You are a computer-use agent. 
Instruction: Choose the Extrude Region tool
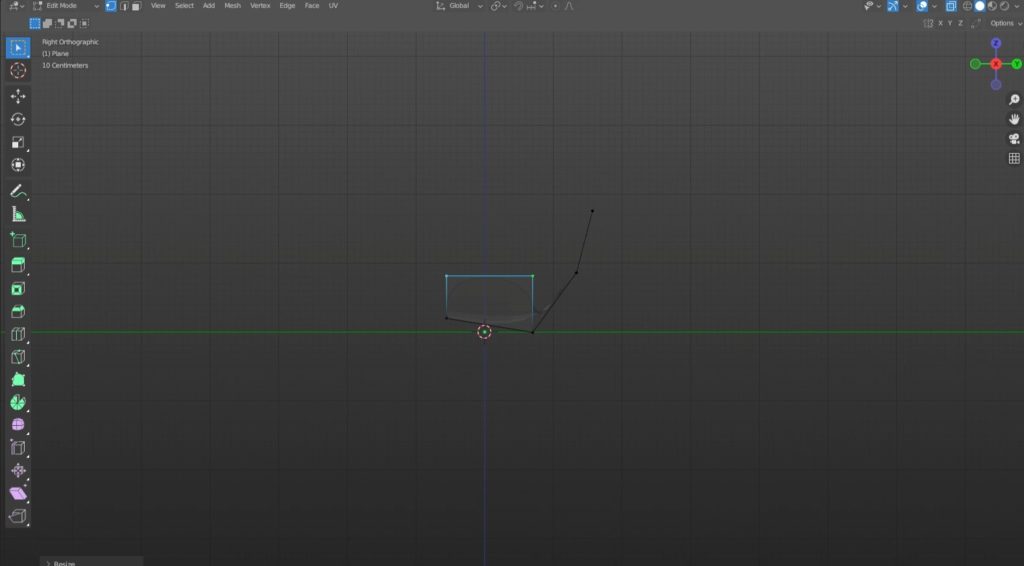tap(18, 265)
